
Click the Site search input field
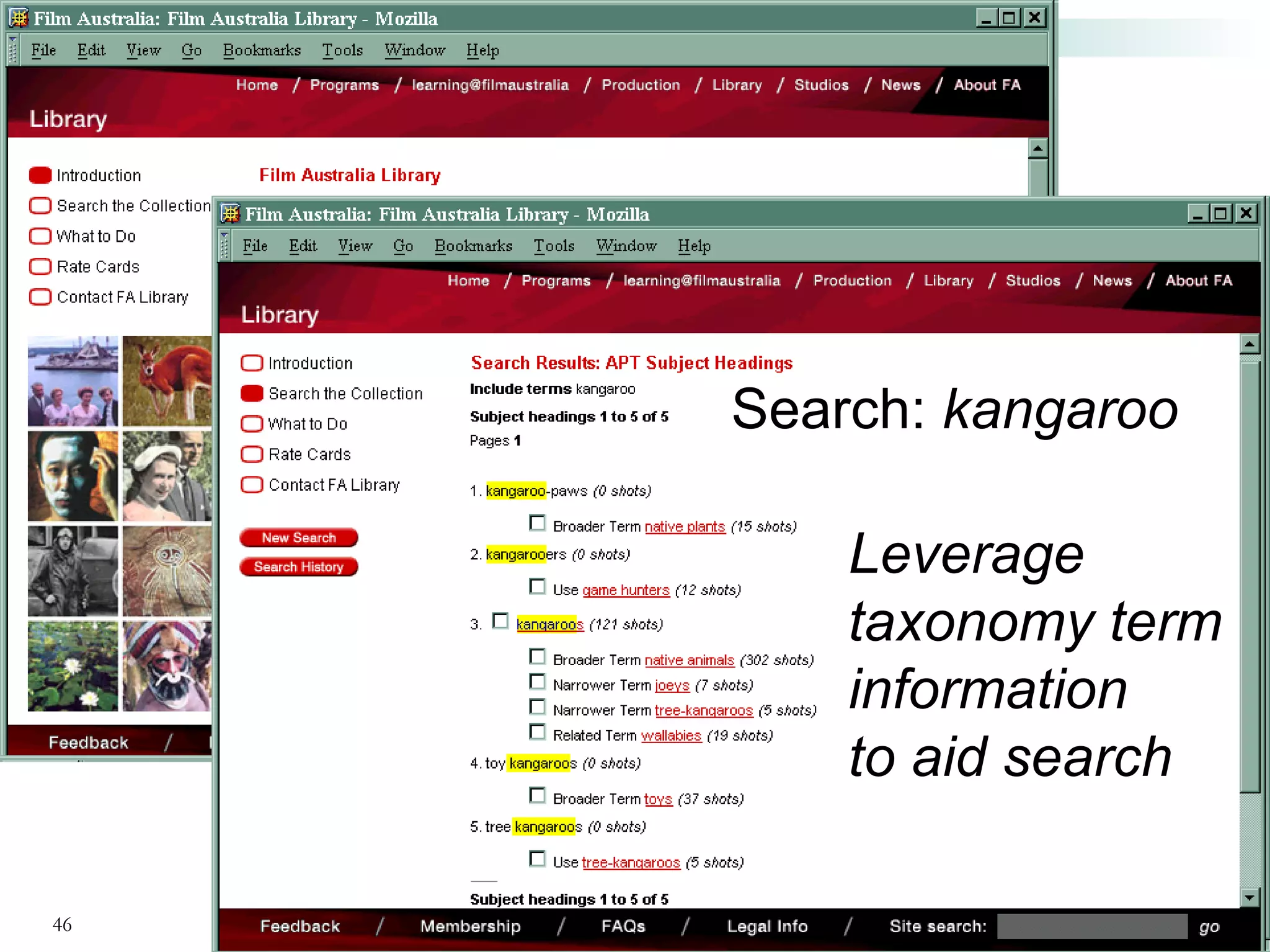pyautogui.click(x=1092, y=927)
